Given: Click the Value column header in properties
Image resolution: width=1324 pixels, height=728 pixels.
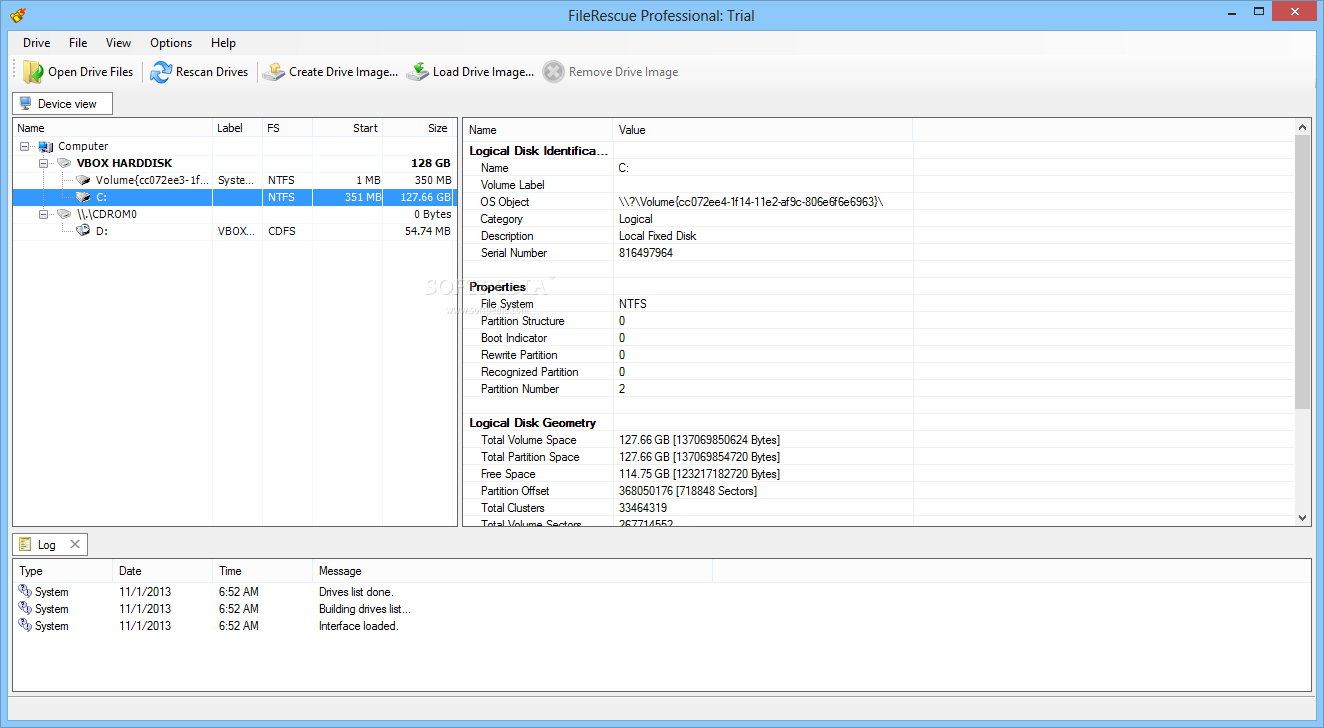Looking at the screenshot, I should point(763,130).
